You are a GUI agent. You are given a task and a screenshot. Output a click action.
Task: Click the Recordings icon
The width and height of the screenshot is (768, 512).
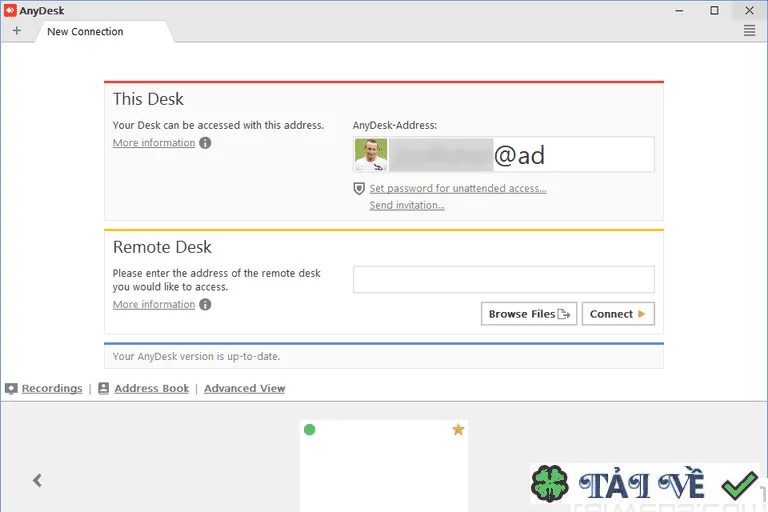pos(11,389)
